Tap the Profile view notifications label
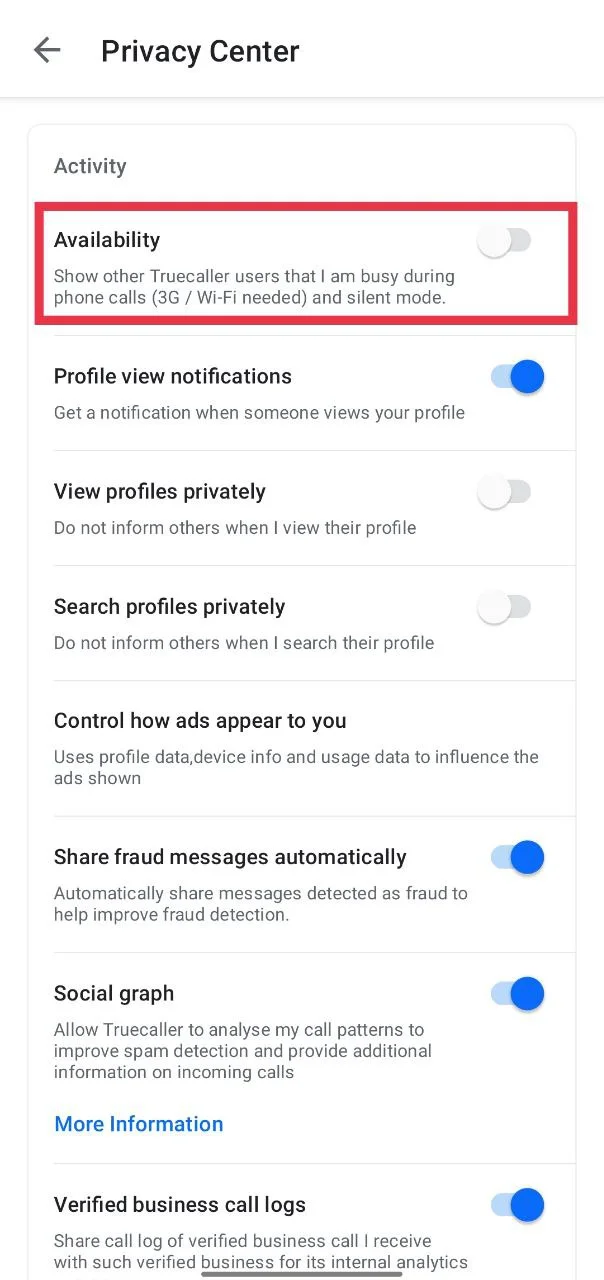604x1280 pixels. pos(172,376)
